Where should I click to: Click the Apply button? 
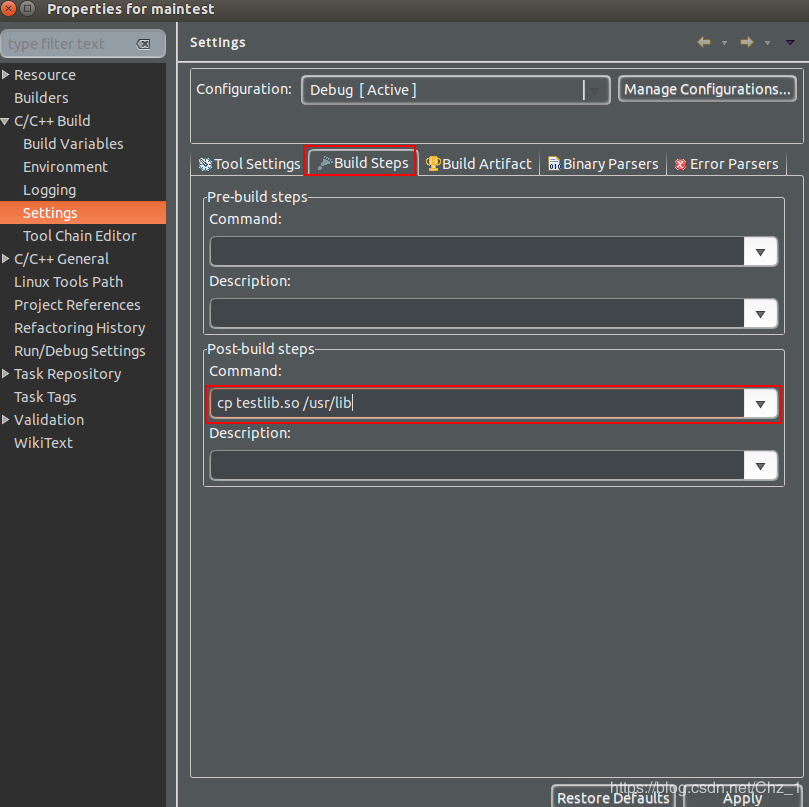[742, 797]
